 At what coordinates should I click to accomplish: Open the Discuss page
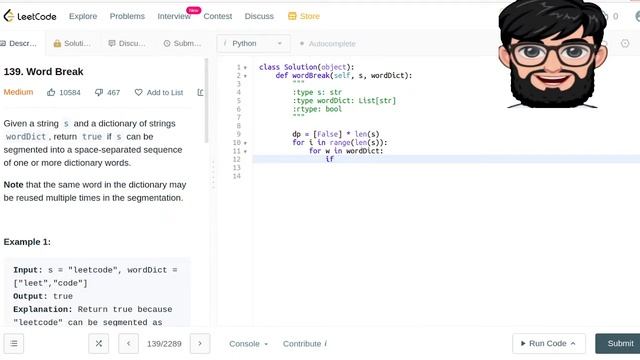[259, 16]
